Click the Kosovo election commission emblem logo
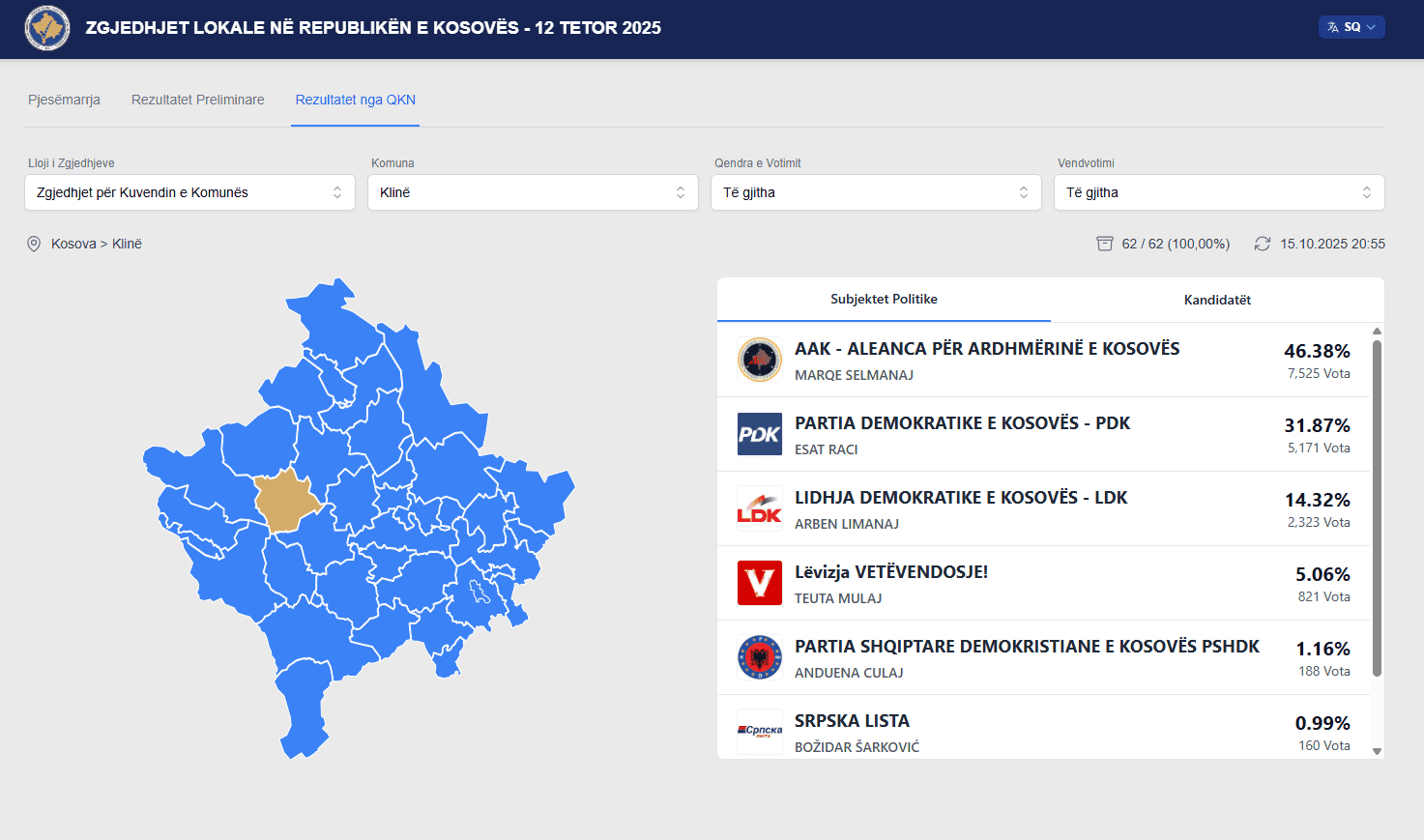 pyautogui.click(x=46, y=28)
